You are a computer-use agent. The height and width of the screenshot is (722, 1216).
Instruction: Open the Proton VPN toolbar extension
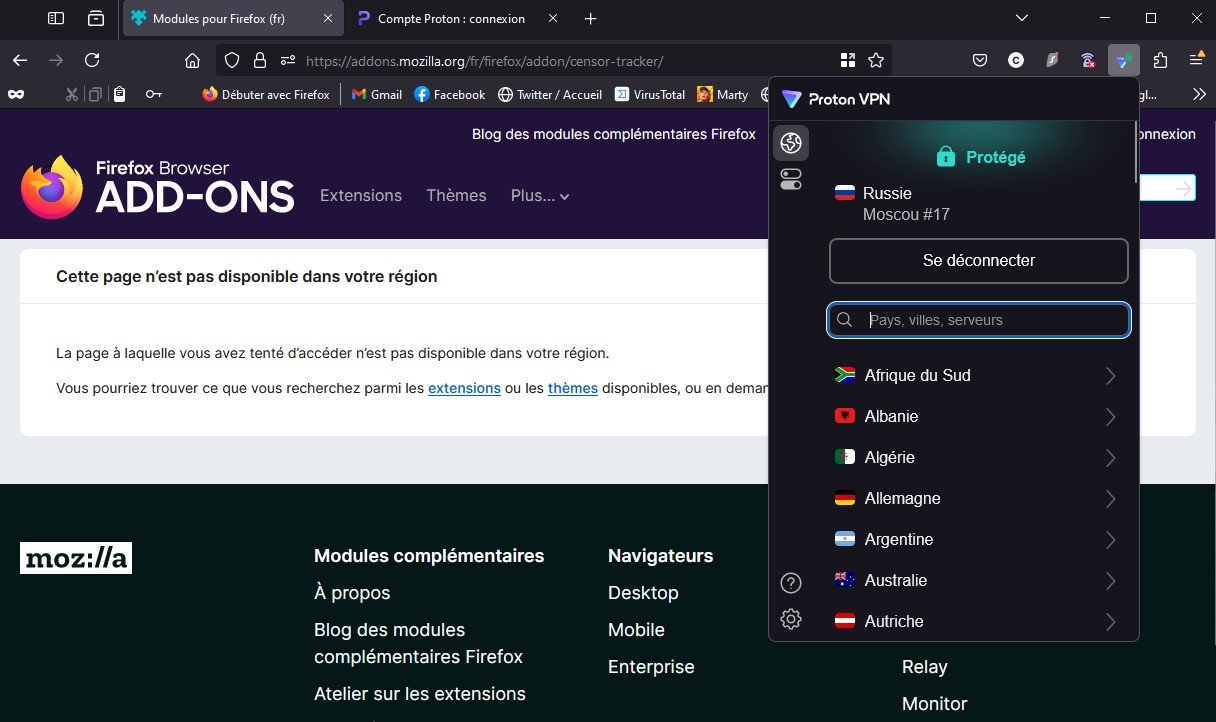pos(1124,60)
